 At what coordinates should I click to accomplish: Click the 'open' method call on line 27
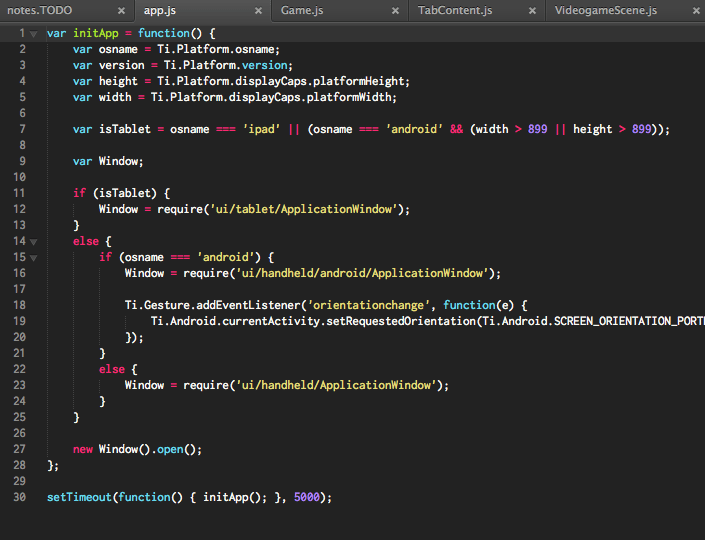click(x=170, y=449)
